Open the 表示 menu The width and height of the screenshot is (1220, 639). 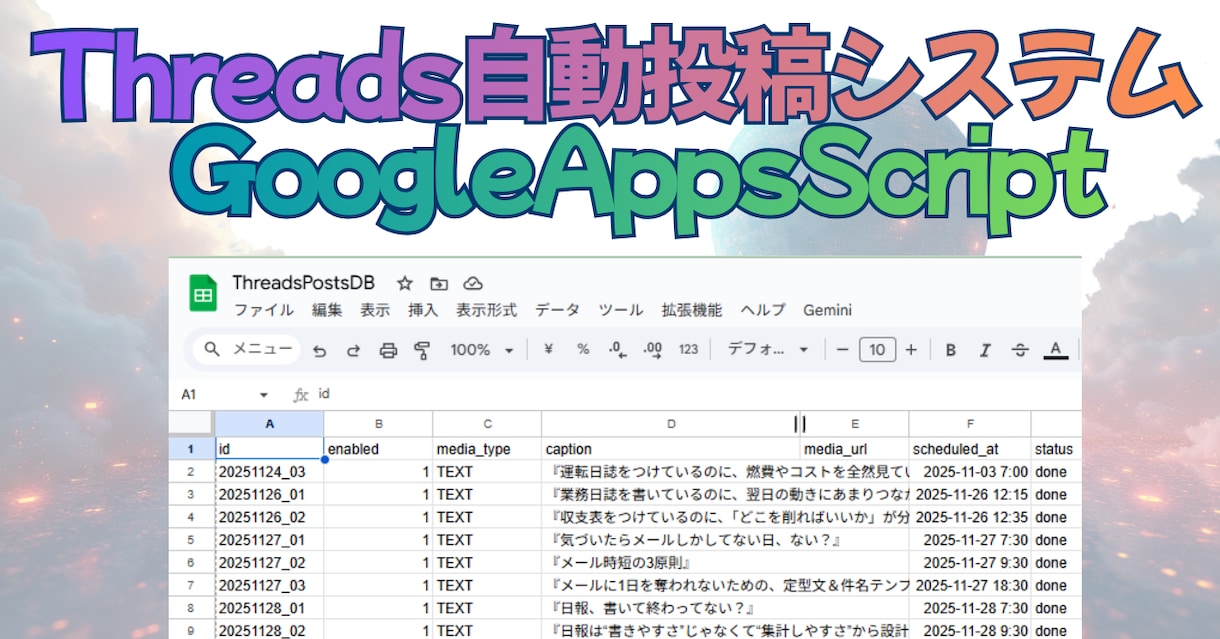[375, 310]
